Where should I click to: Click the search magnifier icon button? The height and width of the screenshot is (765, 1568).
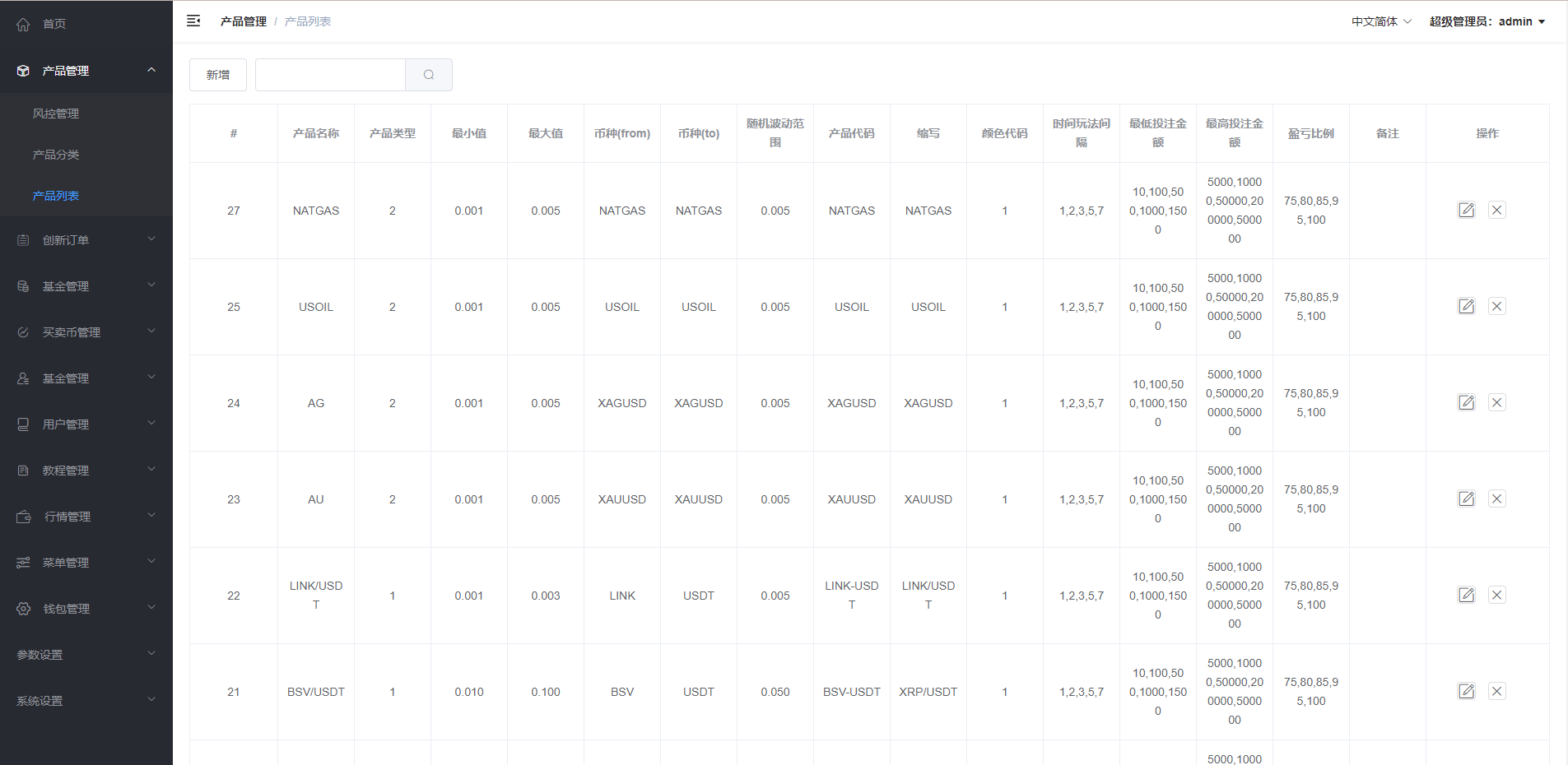[x=428, y=75]
